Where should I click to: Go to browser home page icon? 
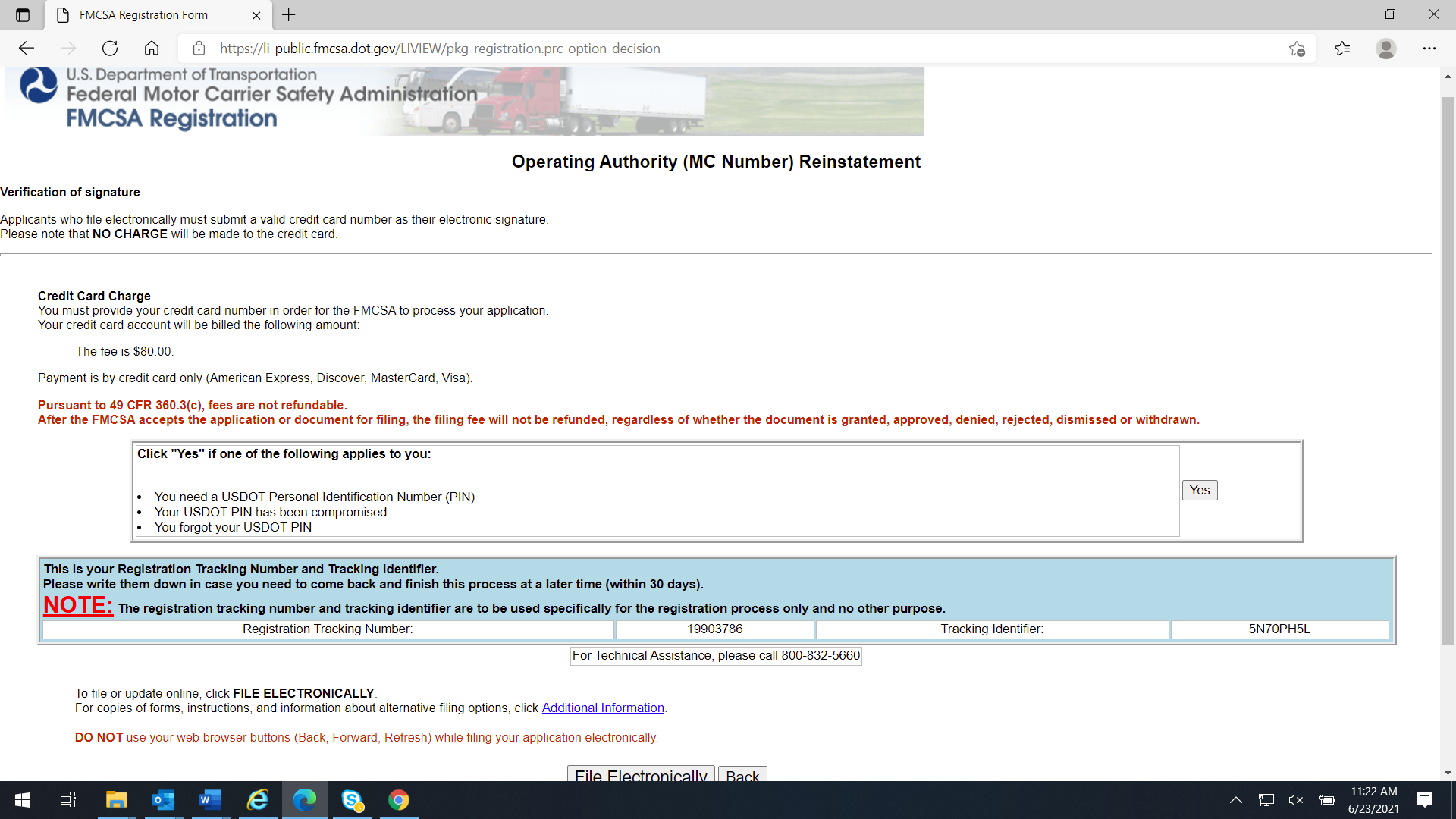[152, 49]
